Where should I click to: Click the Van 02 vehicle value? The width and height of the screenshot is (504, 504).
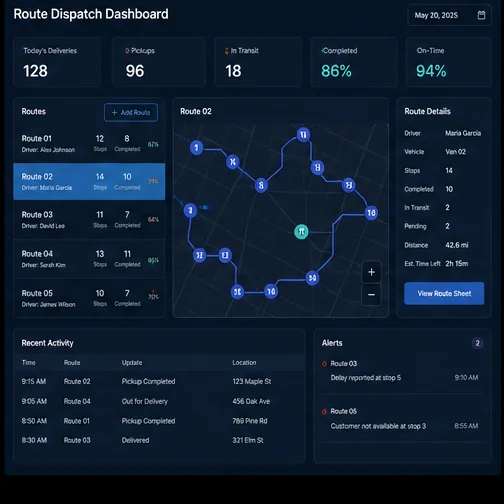pyautogui.click(x=455, y=152)
